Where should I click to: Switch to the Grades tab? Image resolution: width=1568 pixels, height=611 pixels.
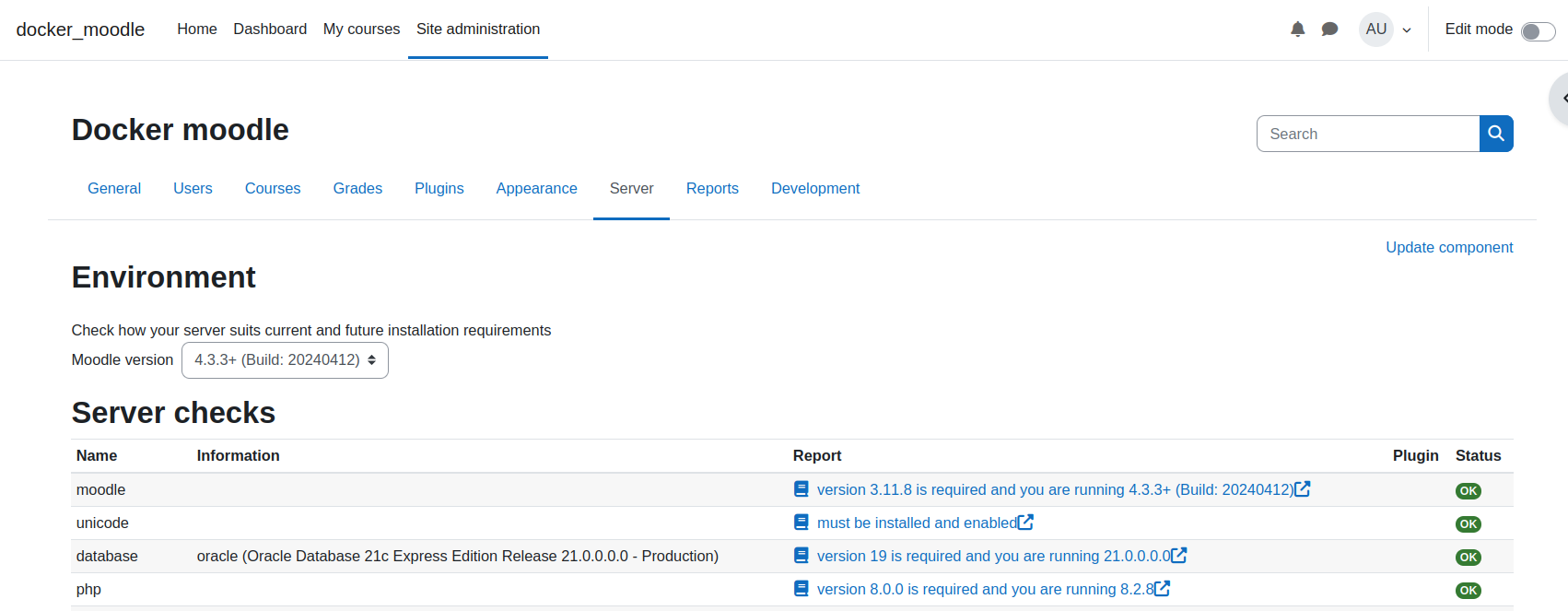357,189
